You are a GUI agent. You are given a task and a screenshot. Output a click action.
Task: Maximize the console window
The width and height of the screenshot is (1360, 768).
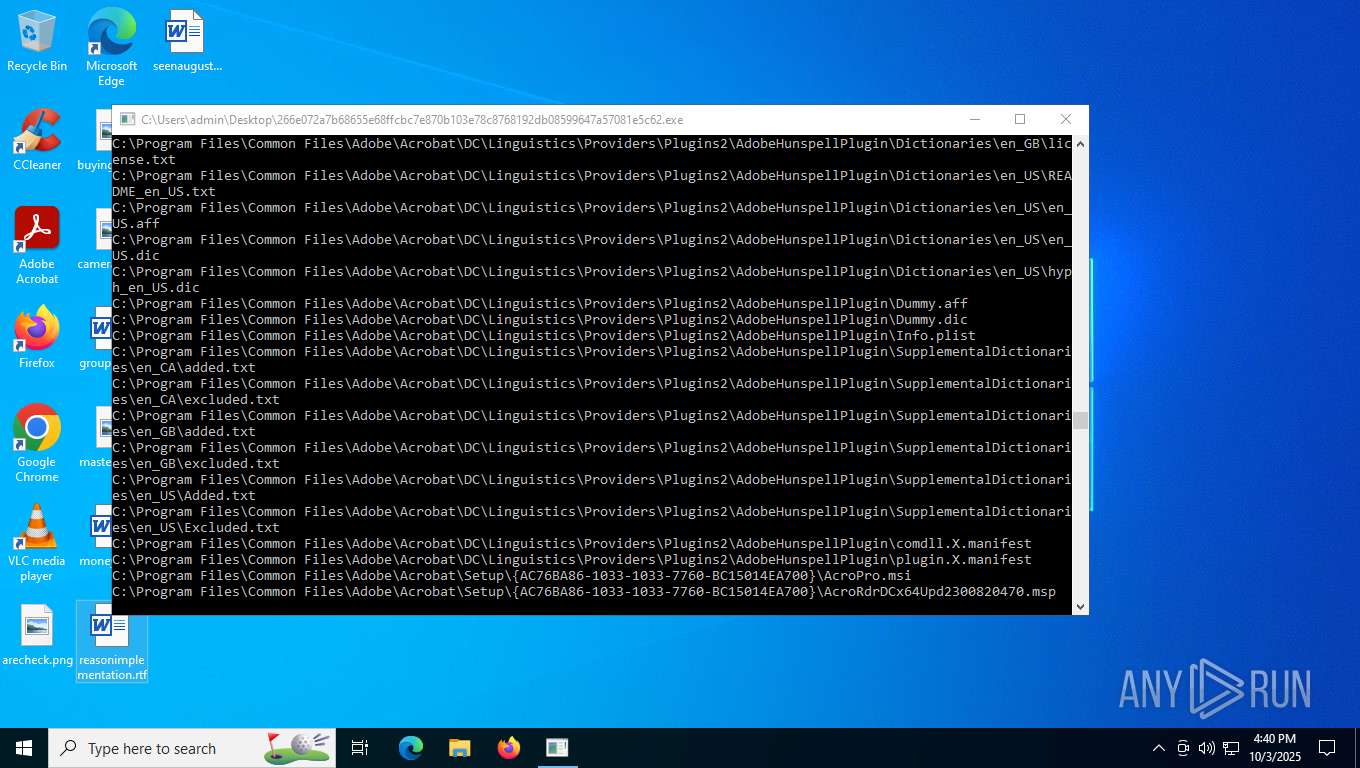pos(1020,119)
